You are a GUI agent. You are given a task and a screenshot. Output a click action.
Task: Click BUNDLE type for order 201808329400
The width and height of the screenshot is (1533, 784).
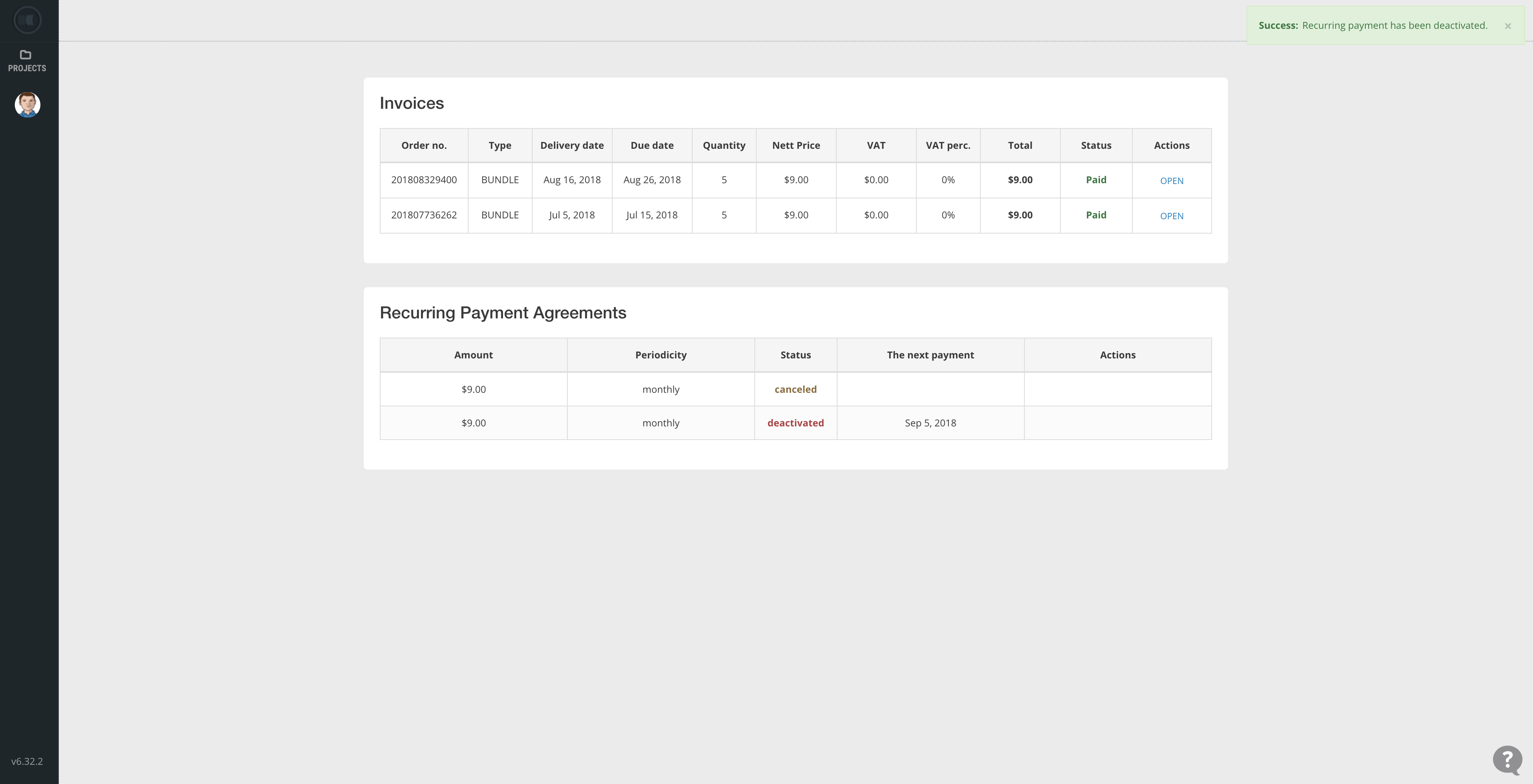click(500, 180)
